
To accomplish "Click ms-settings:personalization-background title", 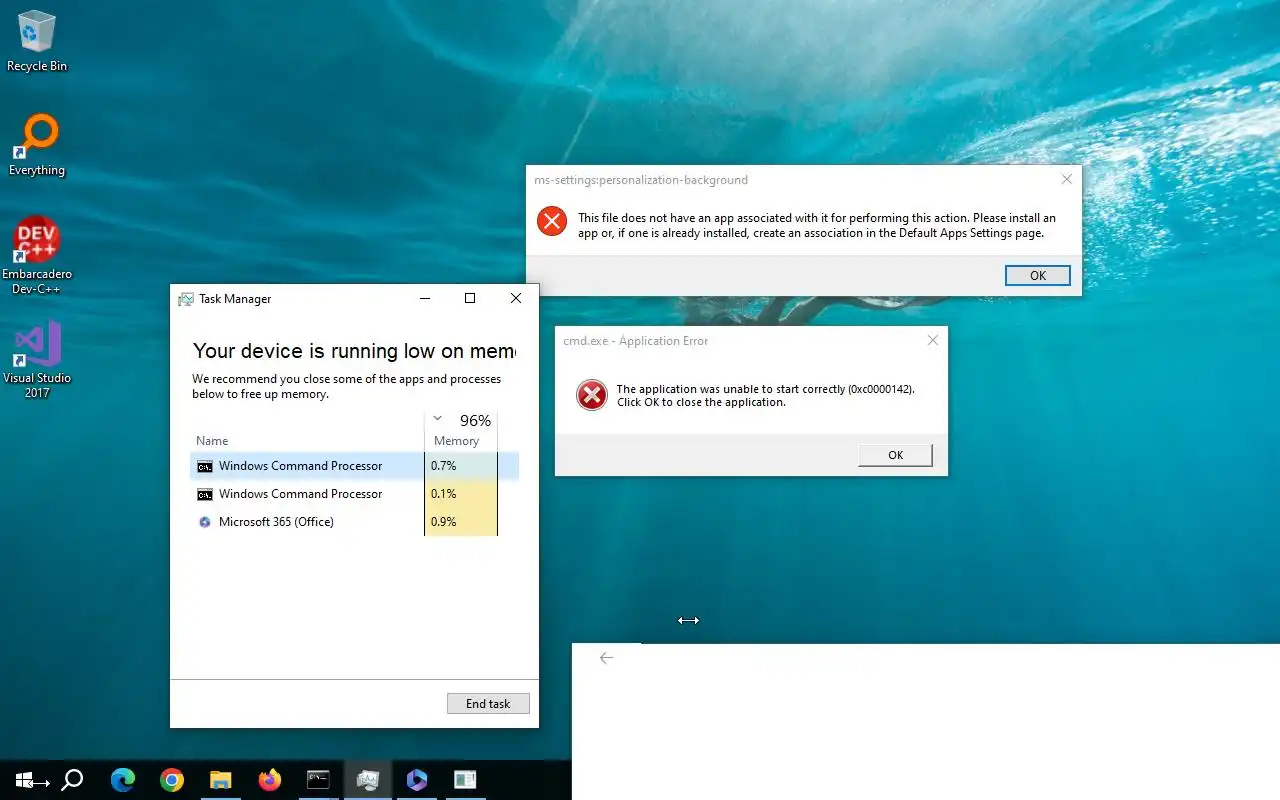I will tap(641, 180).
